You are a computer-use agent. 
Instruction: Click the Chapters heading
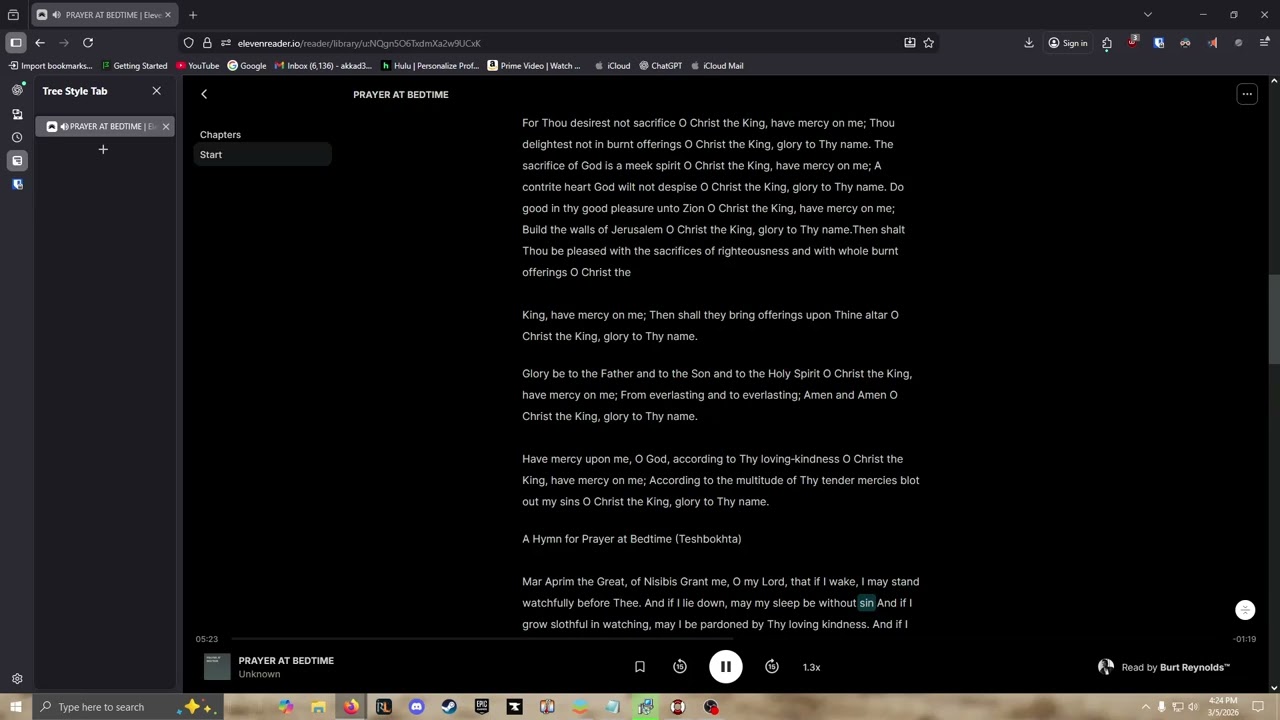pyautogui.click(x=220, y=134)
